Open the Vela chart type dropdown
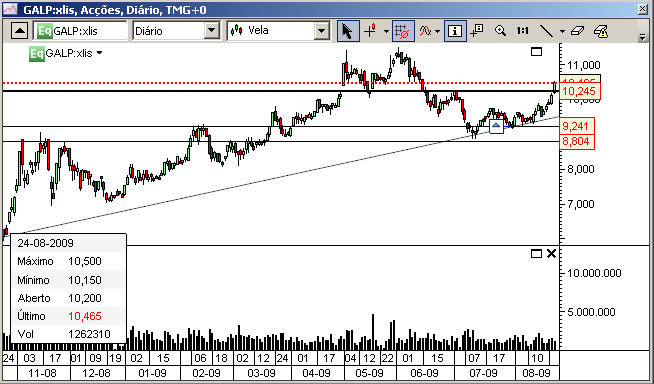 point(322,31)
